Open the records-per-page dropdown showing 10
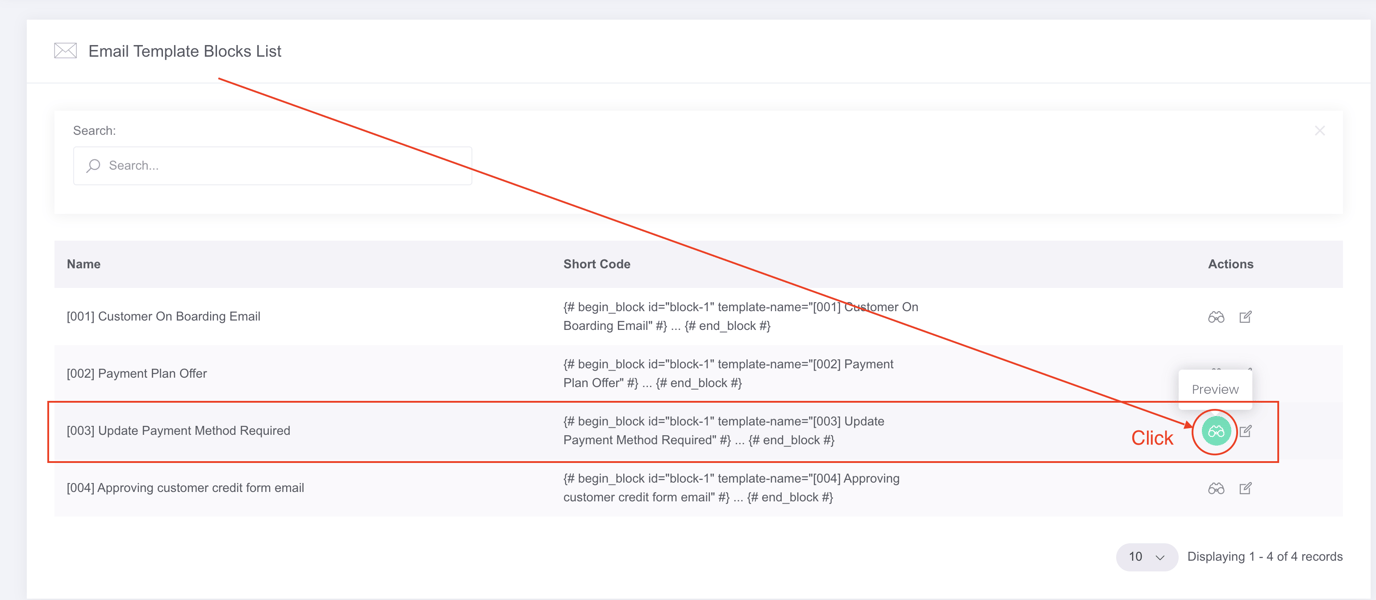Viewport: 1376px width, 600px height. click(x=1147, y=557)
